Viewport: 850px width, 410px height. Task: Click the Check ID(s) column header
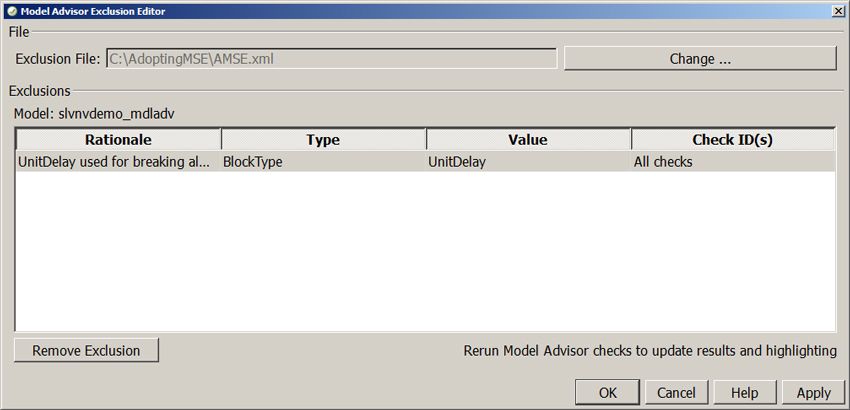(732, 140)
